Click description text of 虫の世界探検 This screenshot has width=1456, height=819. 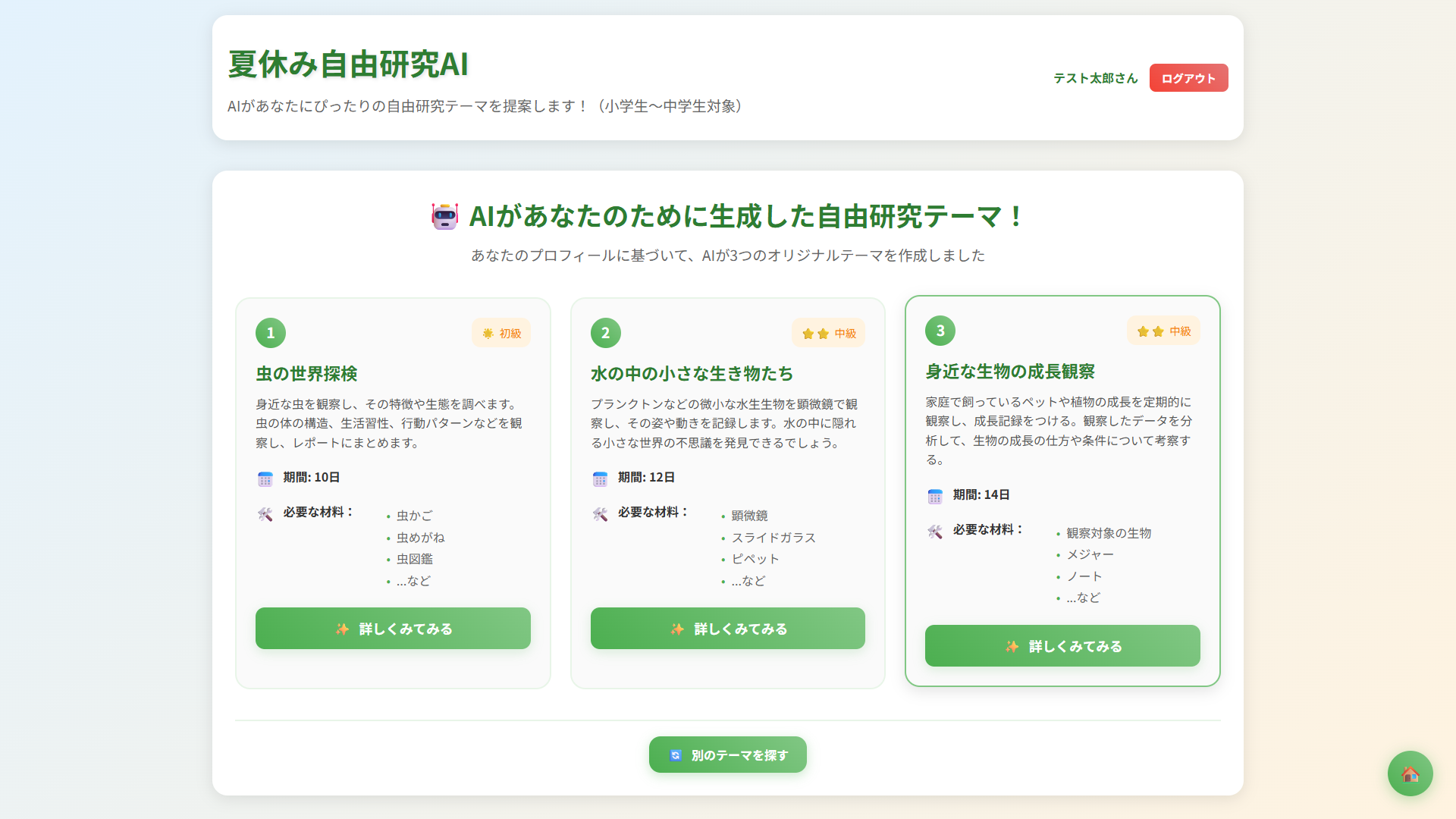(x=390, y=423)
